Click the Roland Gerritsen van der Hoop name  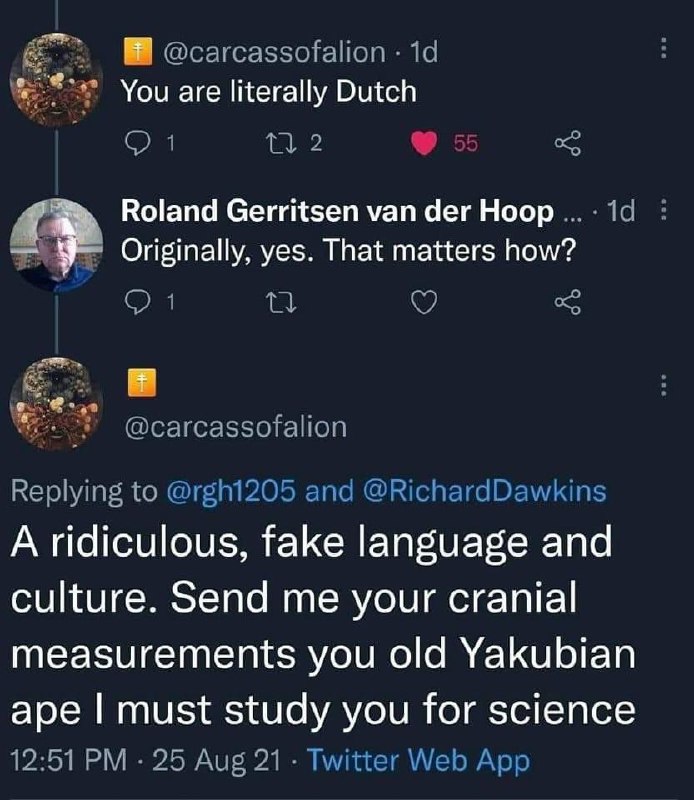pyautogui.click(x=337, y=212)
